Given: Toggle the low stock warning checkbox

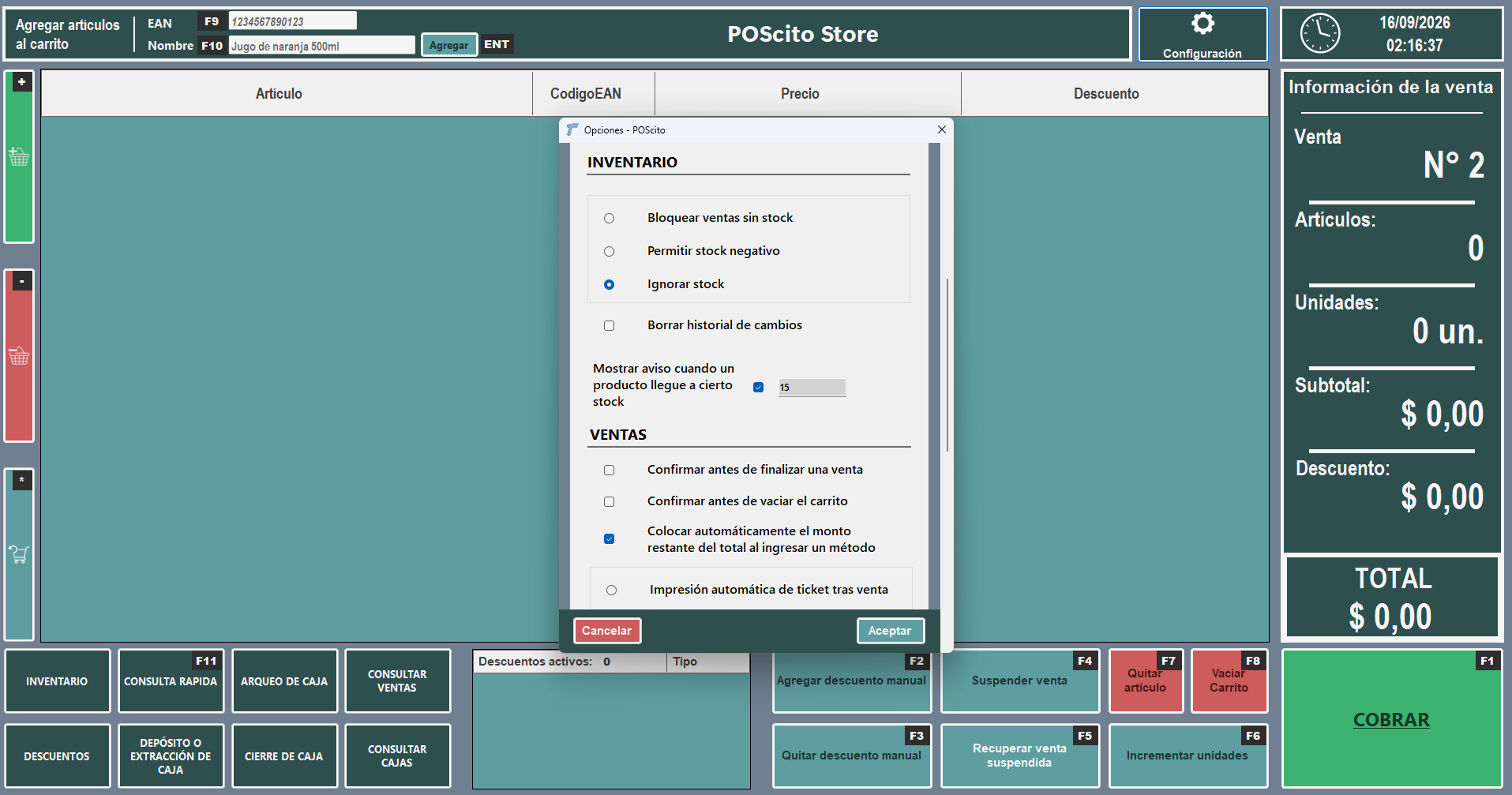Looking at the screenshot, I should click(x=758, y=387).
